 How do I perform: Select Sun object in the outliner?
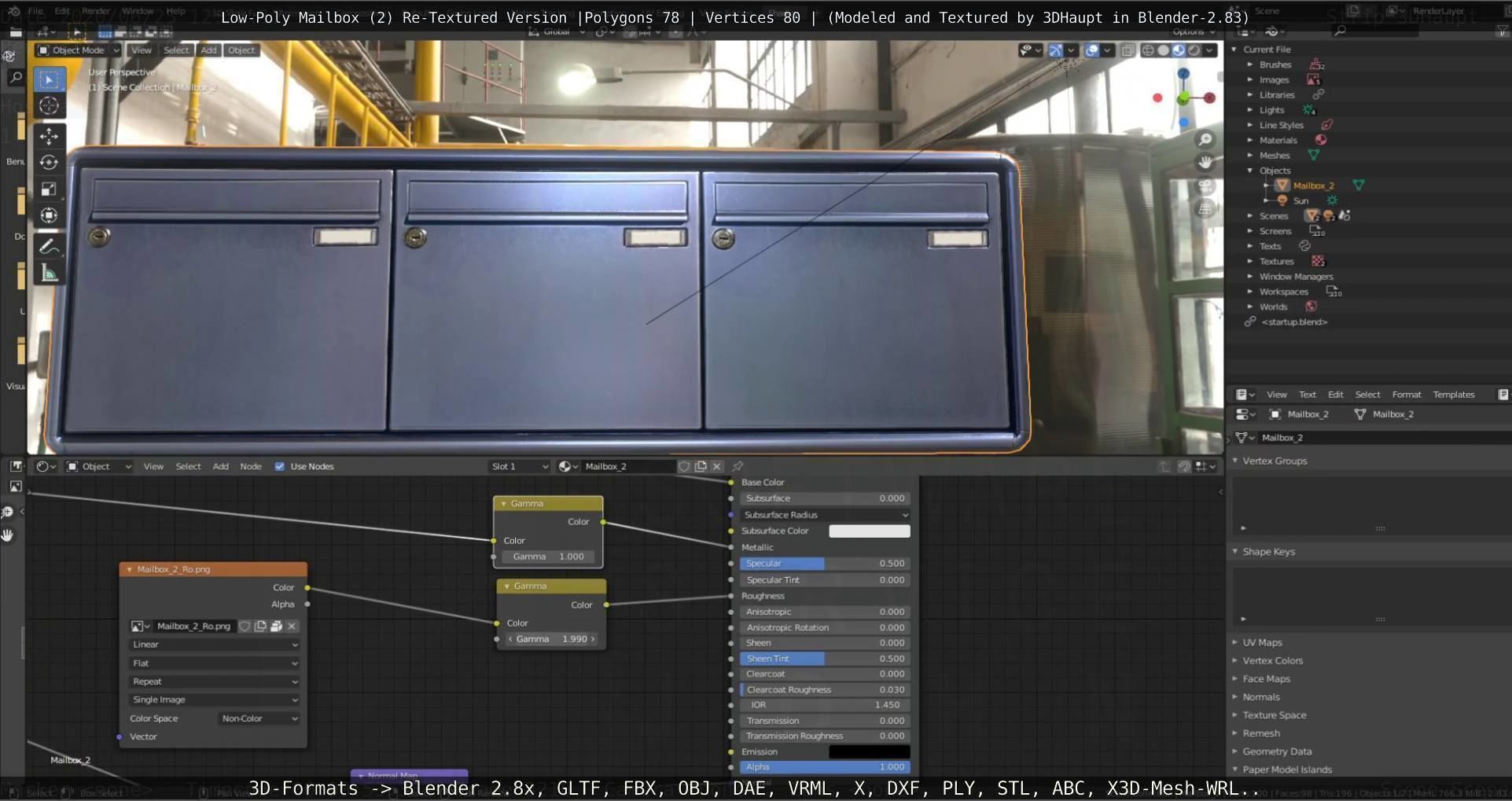pyautogui.click(x=1300, y=200)
